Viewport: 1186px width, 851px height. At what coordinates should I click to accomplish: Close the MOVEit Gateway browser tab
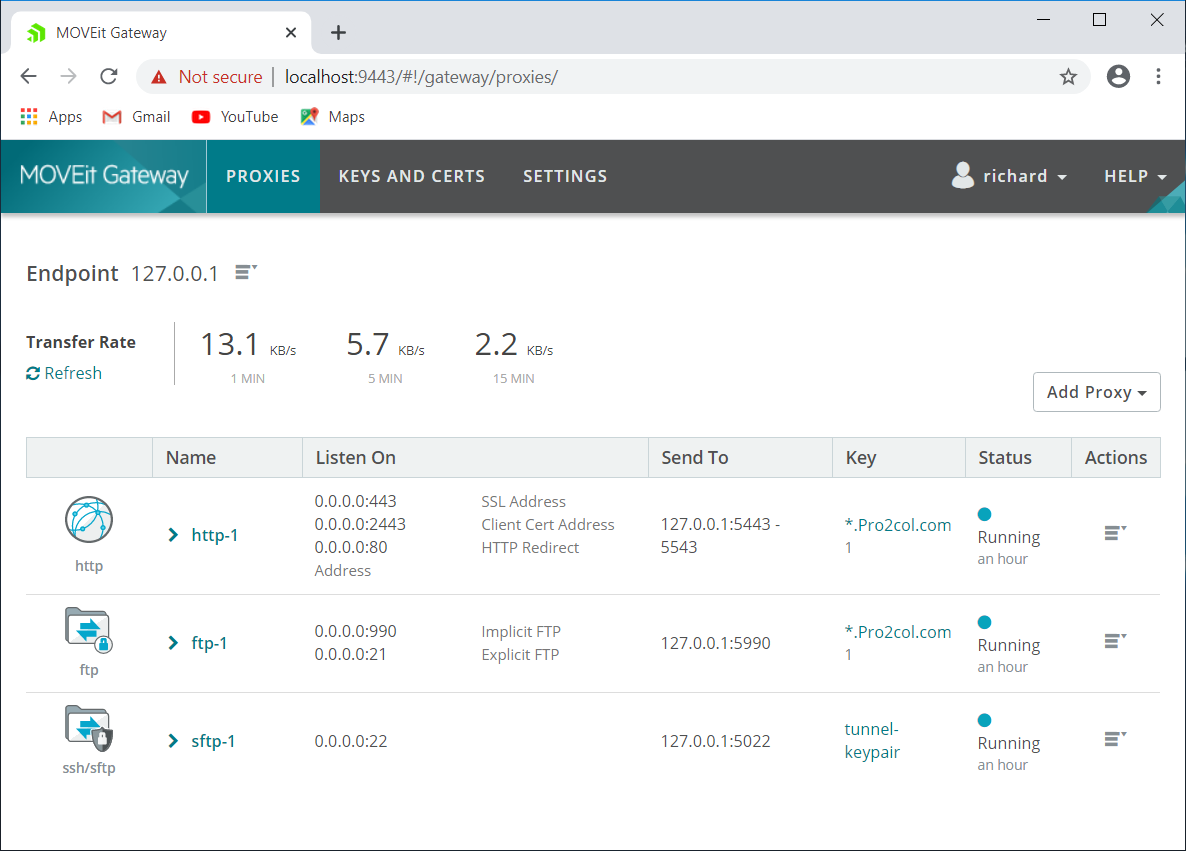click(291, 33)
